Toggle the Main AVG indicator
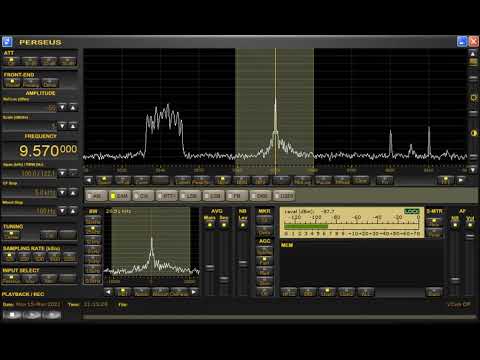This screenshot has height=360, width=480. [x=210, y=225]
